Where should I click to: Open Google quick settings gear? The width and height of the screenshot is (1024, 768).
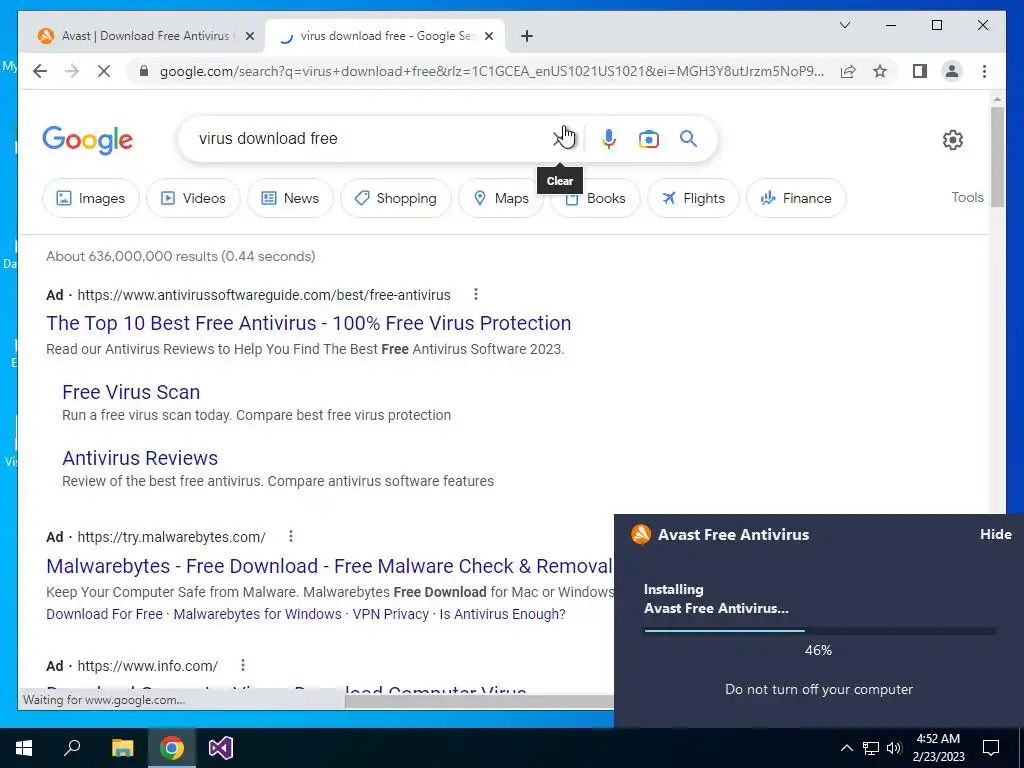click(953, 140)
